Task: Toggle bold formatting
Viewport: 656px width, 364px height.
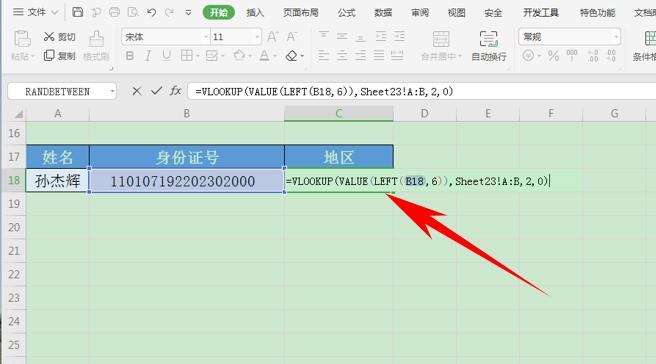Action: [x=130, y=56]
